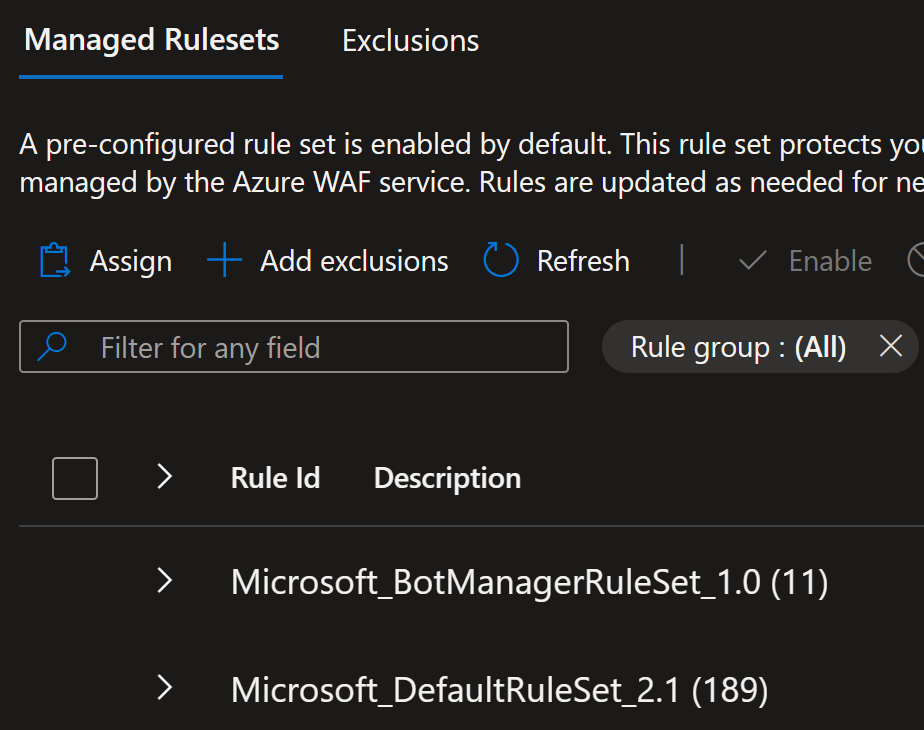Click the Enable button label

(x=830, y=261)
